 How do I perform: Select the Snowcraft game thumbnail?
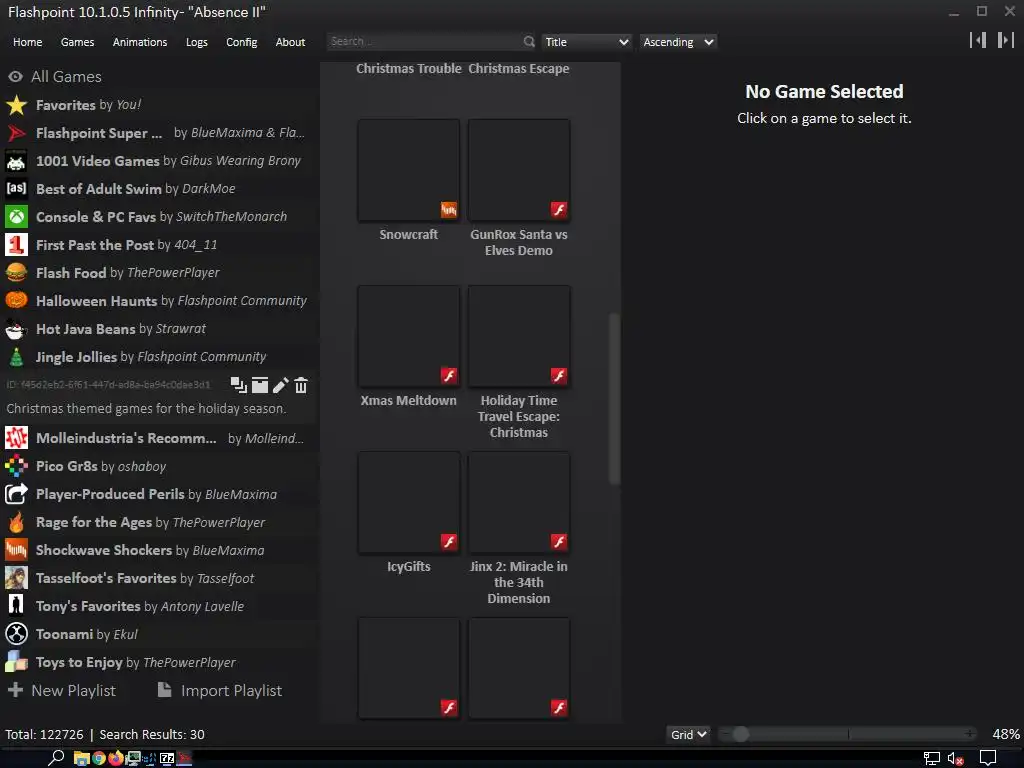point(409,170)
